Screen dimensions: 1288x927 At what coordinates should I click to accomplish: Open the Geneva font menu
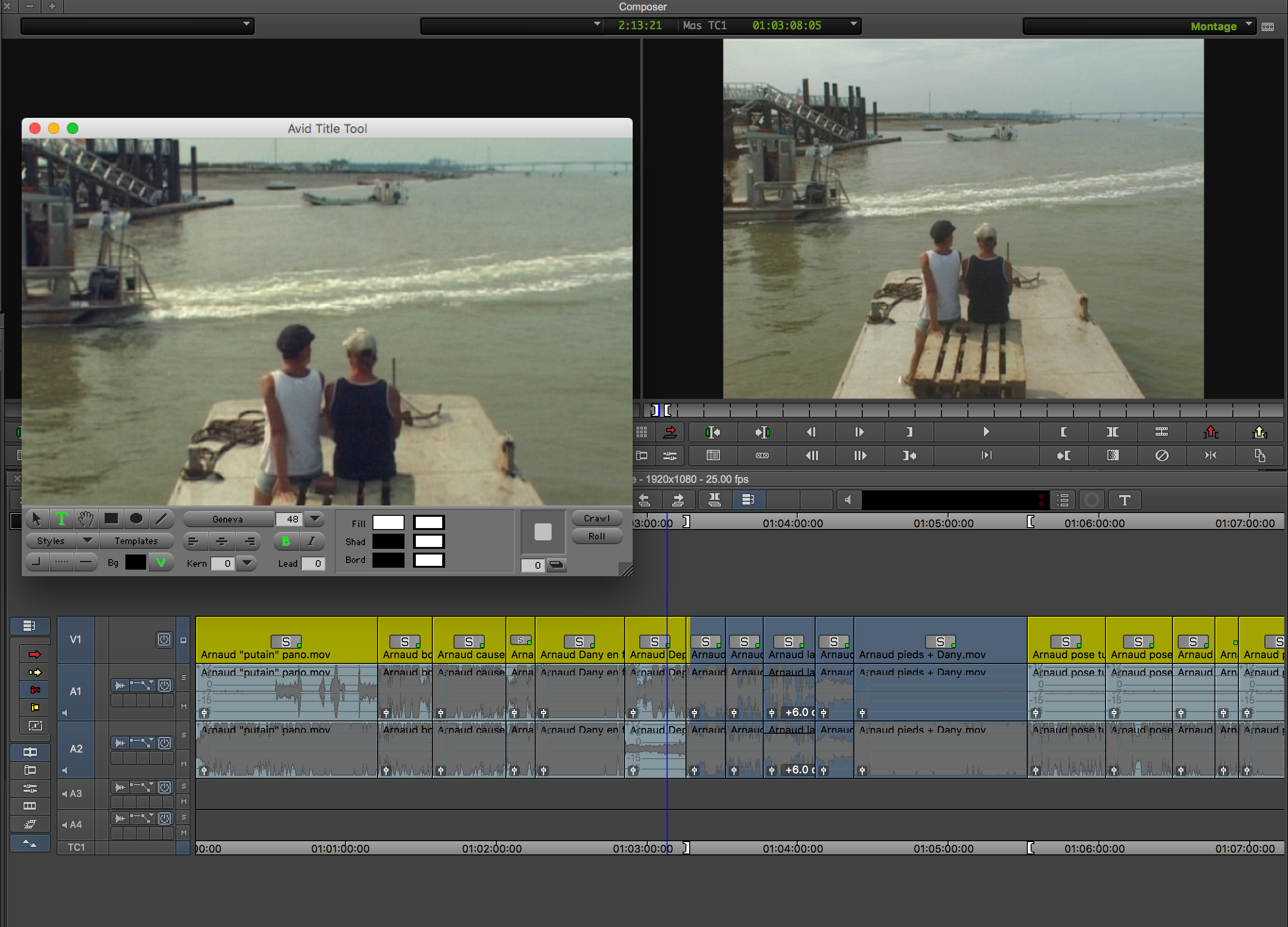(x=228, y=519)
